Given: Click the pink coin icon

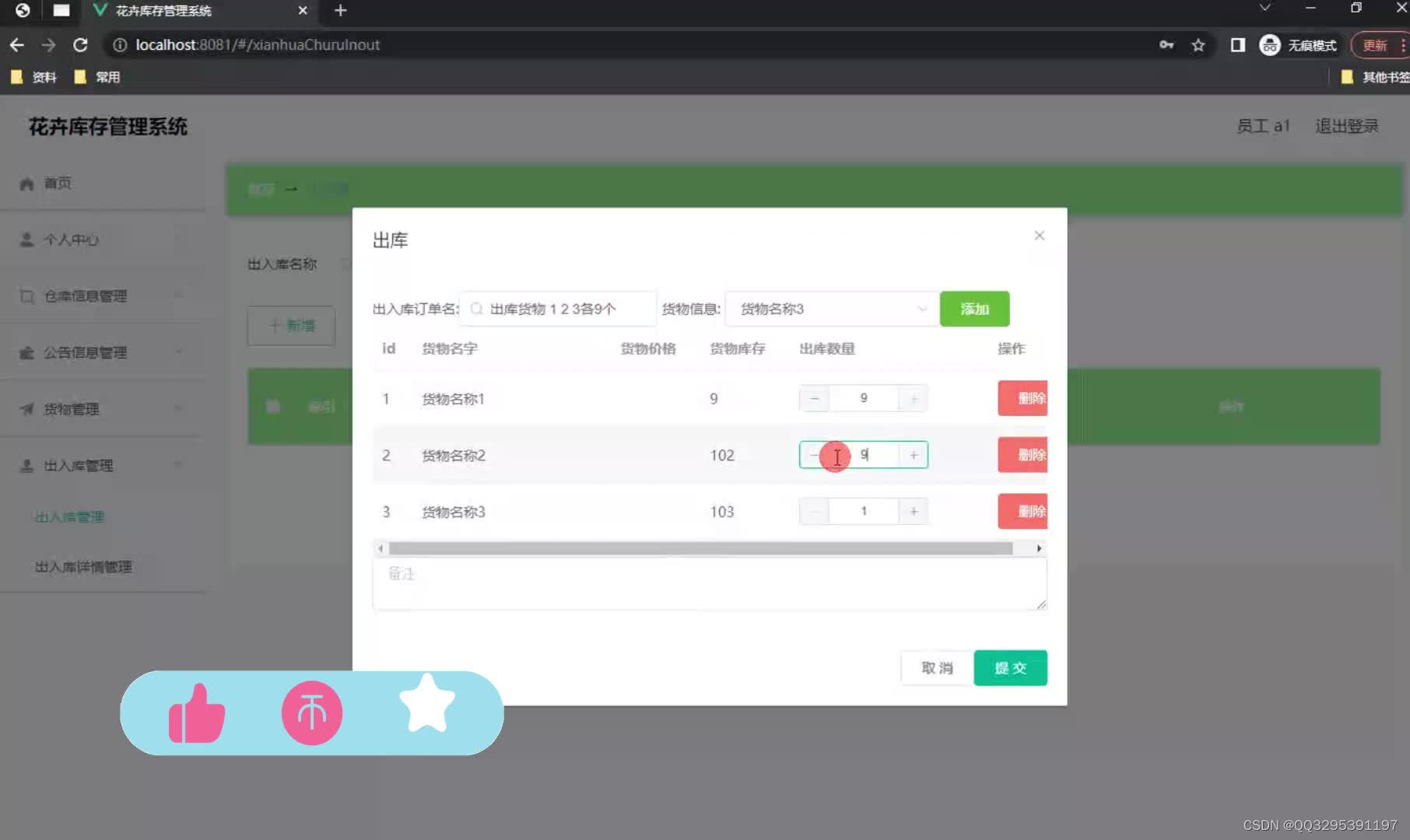Looking at the screenshot, I should pyautogui.click(x=312, y=712).
